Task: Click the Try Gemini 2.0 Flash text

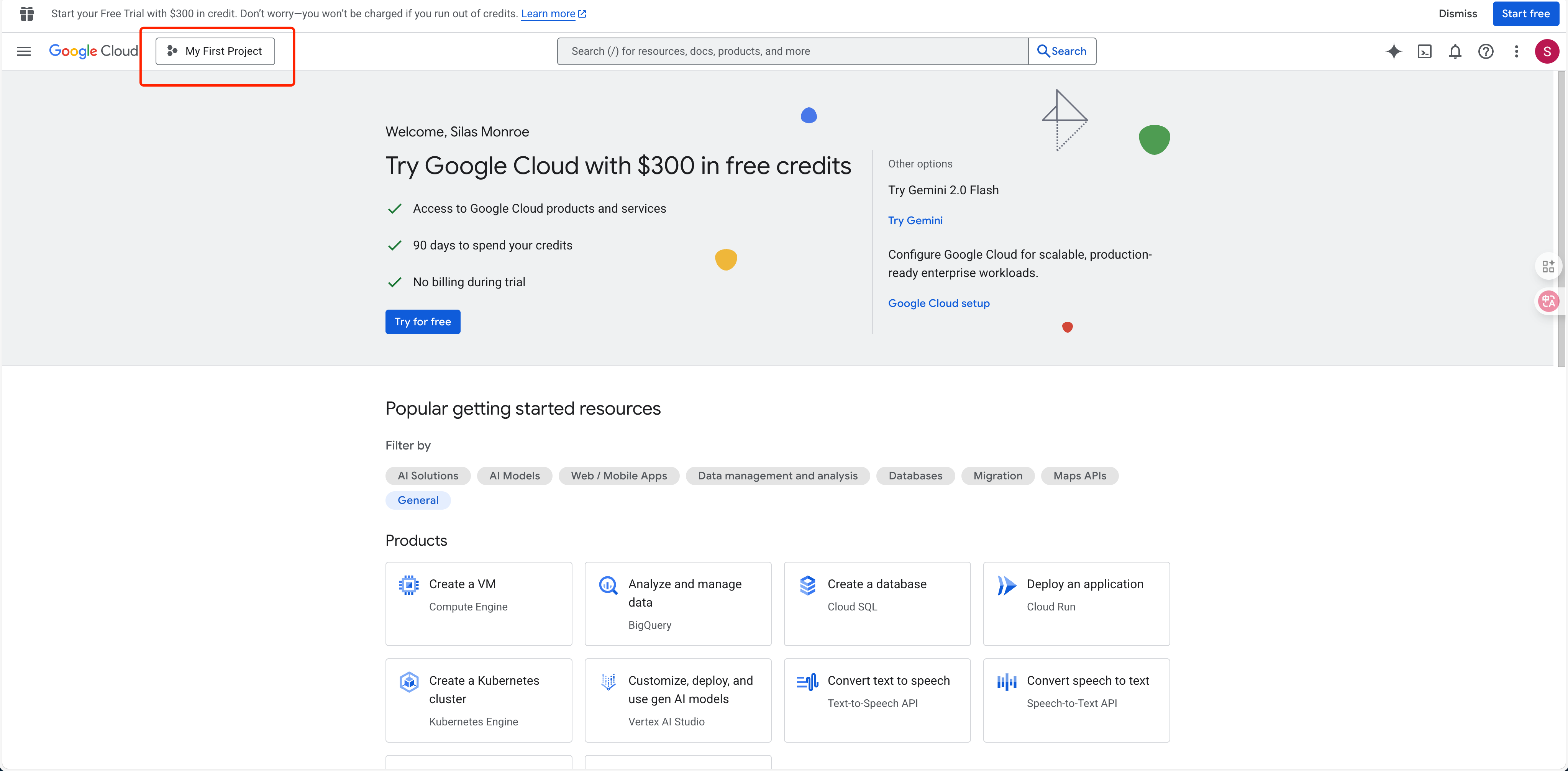Action: (943, 190)
